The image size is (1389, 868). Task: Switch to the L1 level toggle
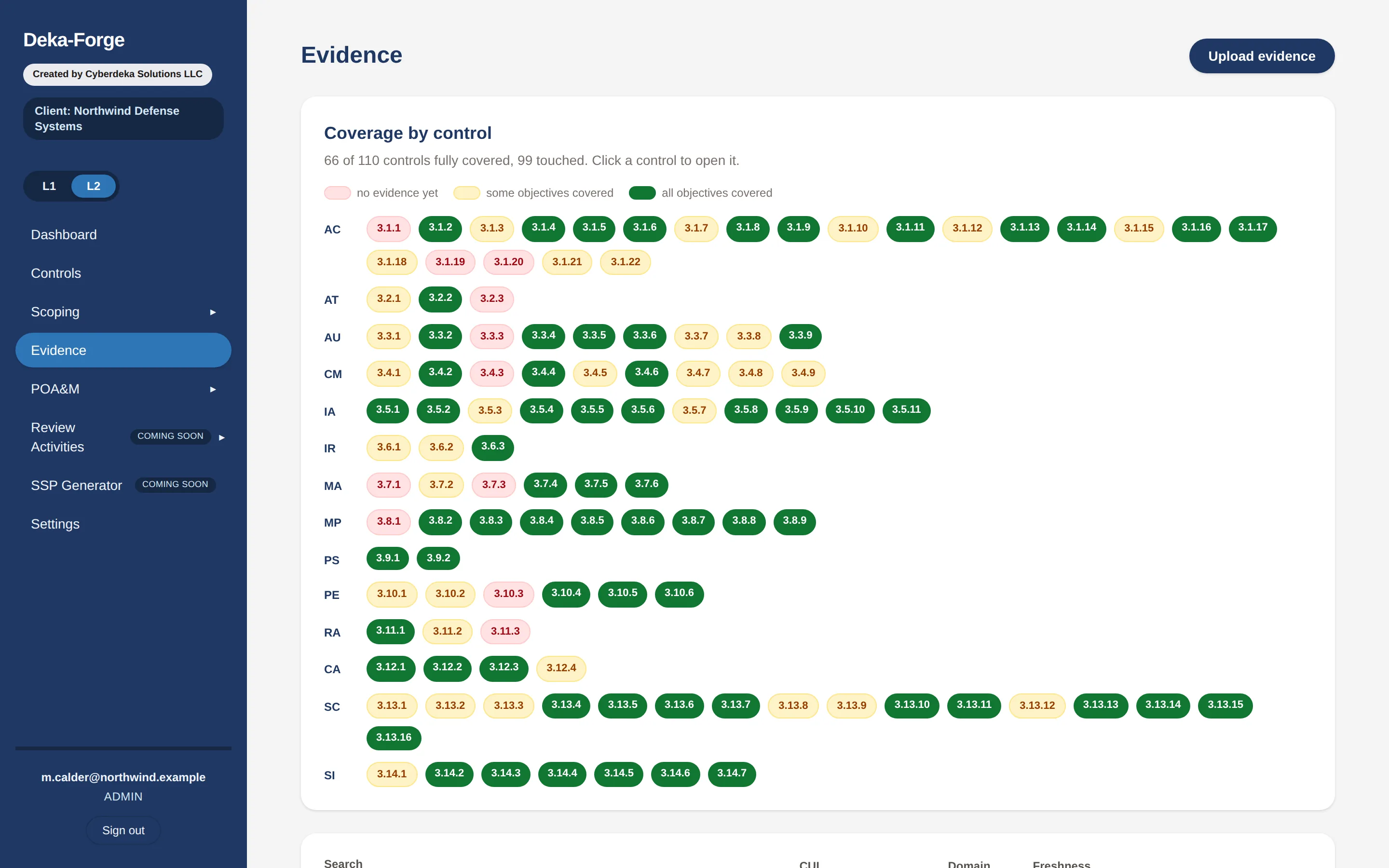click(x=49, y=186)
